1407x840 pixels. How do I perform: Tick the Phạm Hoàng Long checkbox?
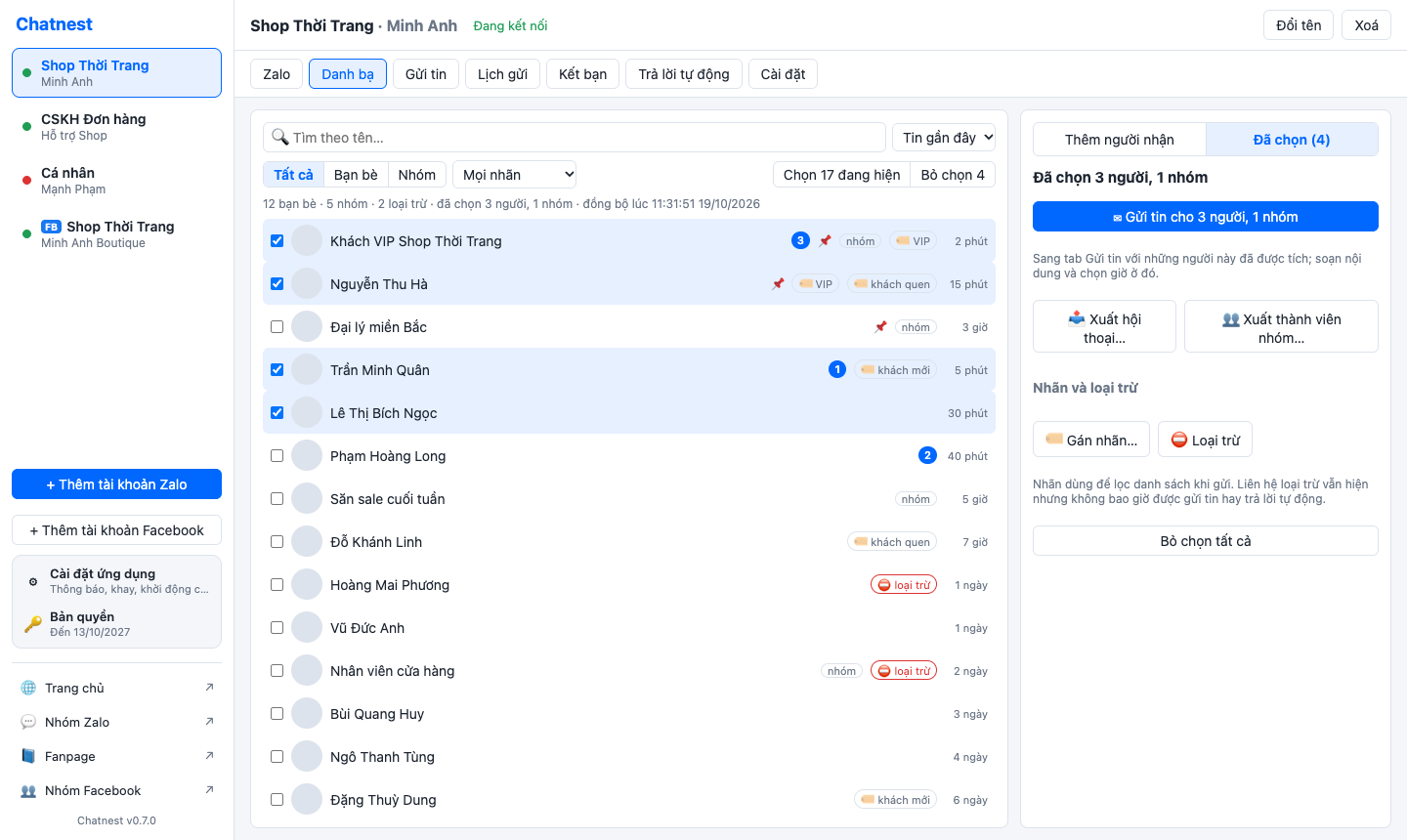click(x=277, y=456)
